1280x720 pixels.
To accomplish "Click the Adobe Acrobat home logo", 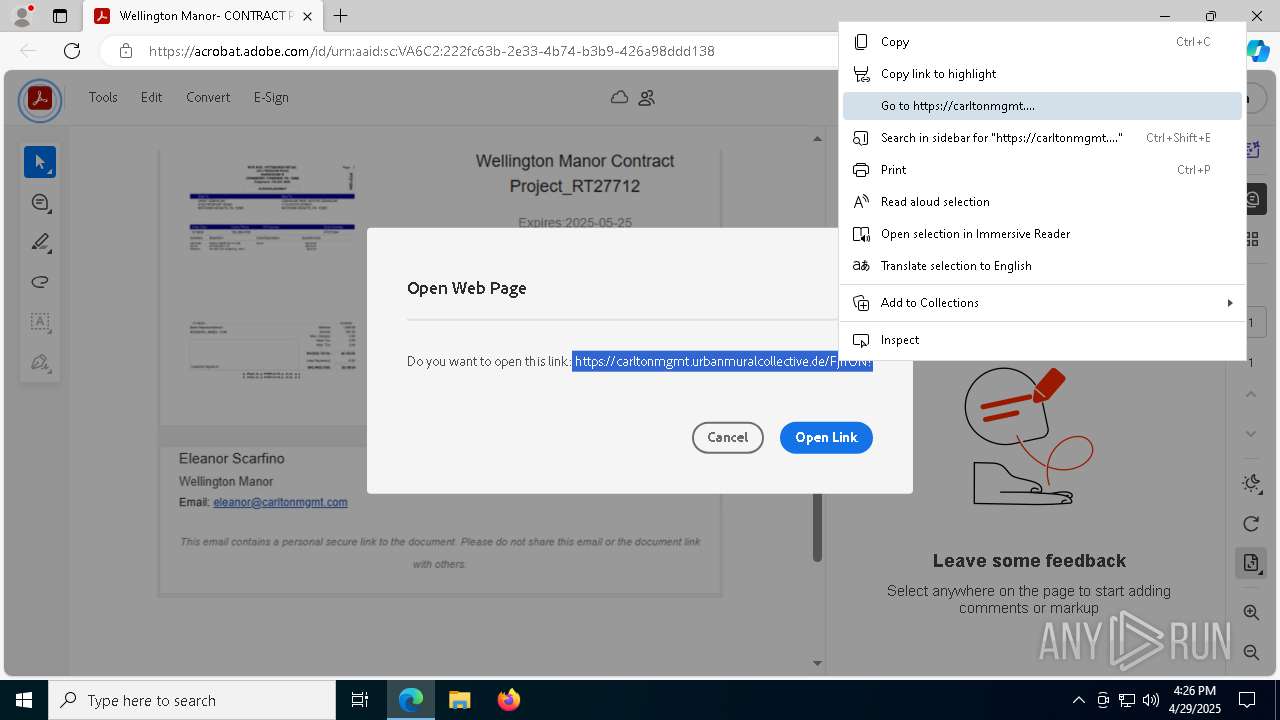I will click(40, 99).
